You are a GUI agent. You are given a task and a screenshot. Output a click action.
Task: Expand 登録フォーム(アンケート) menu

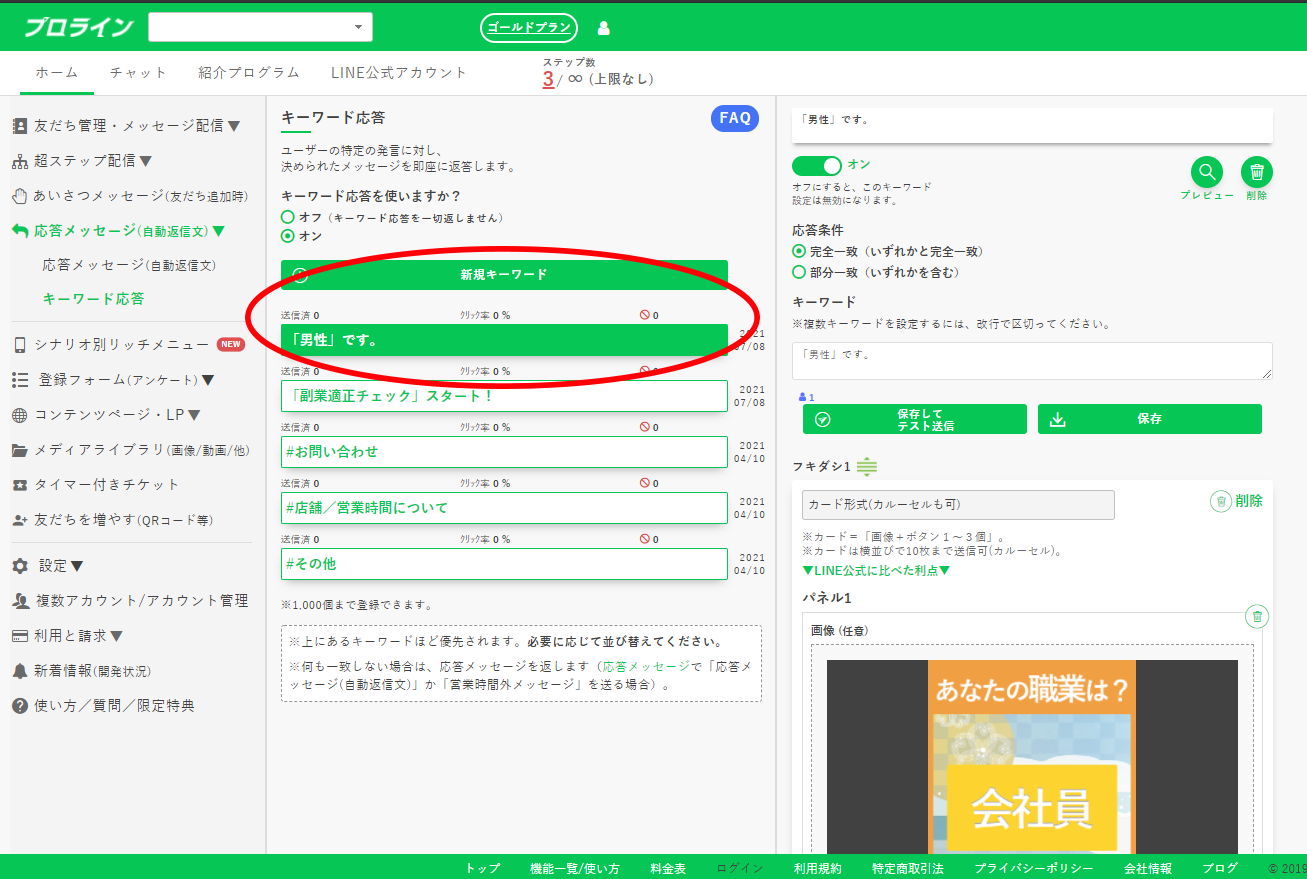[x=114, y=380]
